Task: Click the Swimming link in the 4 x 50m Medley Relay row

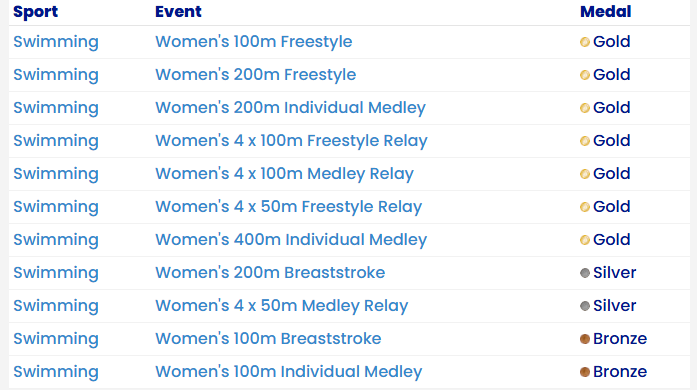Action: pyautogui.click(x=56, y=306)
